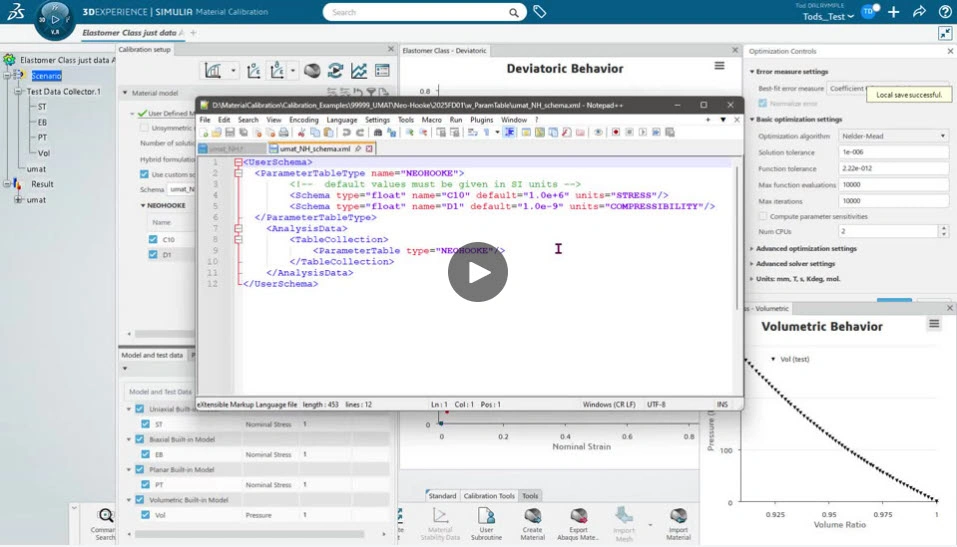Select Test Data Collector.1 in the tree
Screen dimensions: 957x547
coord(63,92)
